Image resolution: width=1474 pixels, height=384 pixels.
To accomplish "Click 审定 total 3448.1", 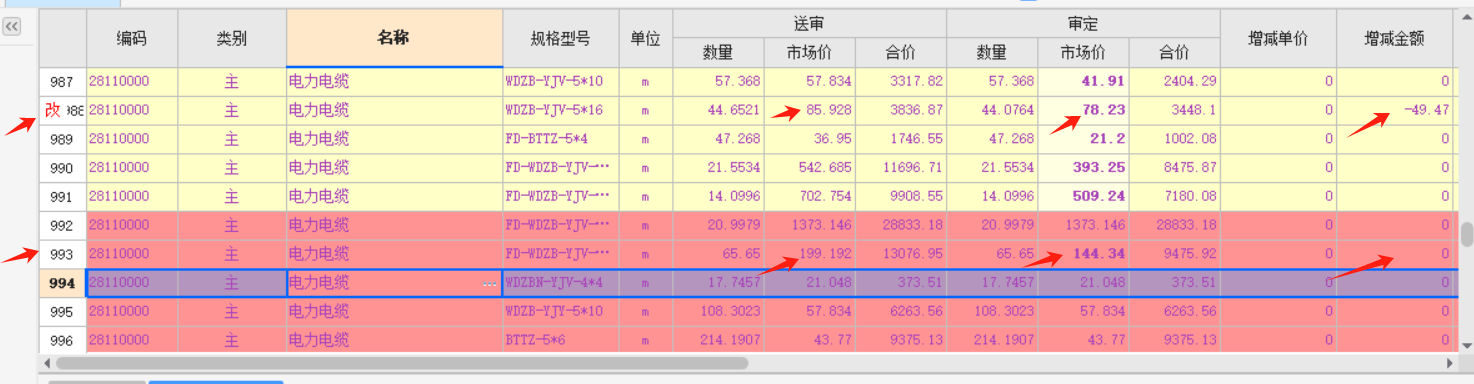I will tap(1175, 110).
